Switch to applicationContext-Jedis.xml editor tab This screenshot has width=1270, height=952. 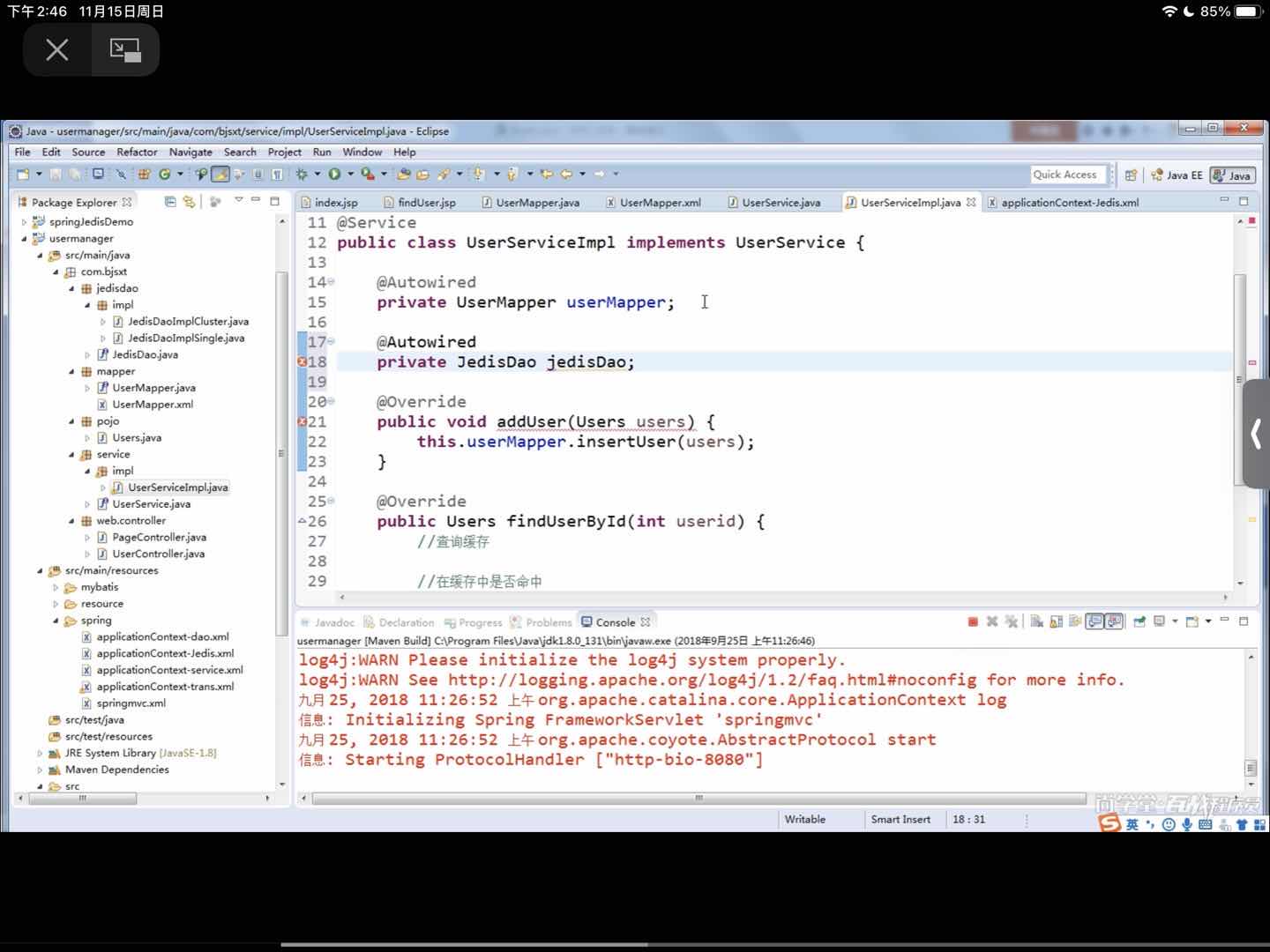[x=1063, y=202]
